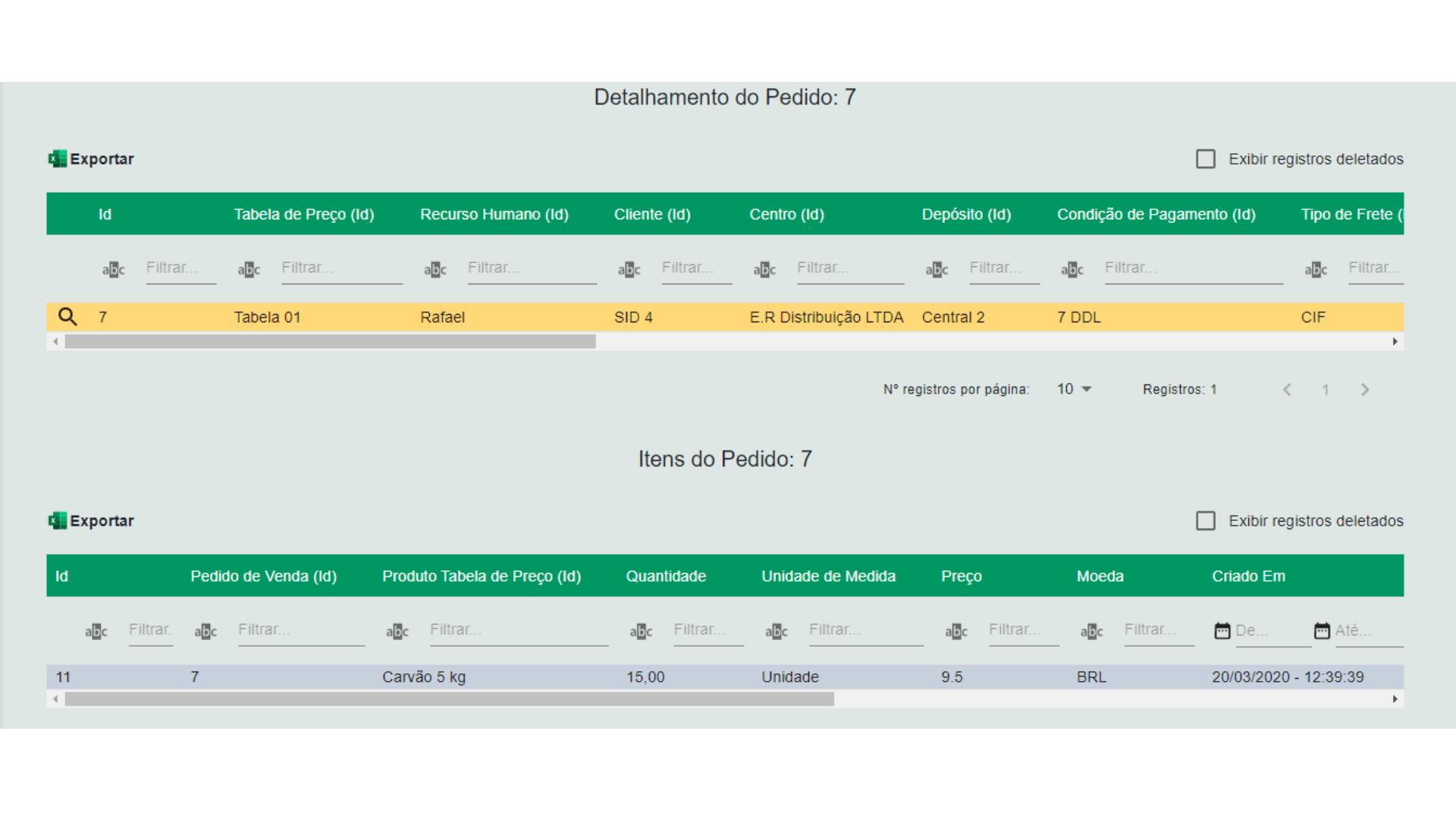Enable 'Exibir registros deletados' for order items
The image size is (1456, 819).
pyautogui.click(x=1205, y=521)
